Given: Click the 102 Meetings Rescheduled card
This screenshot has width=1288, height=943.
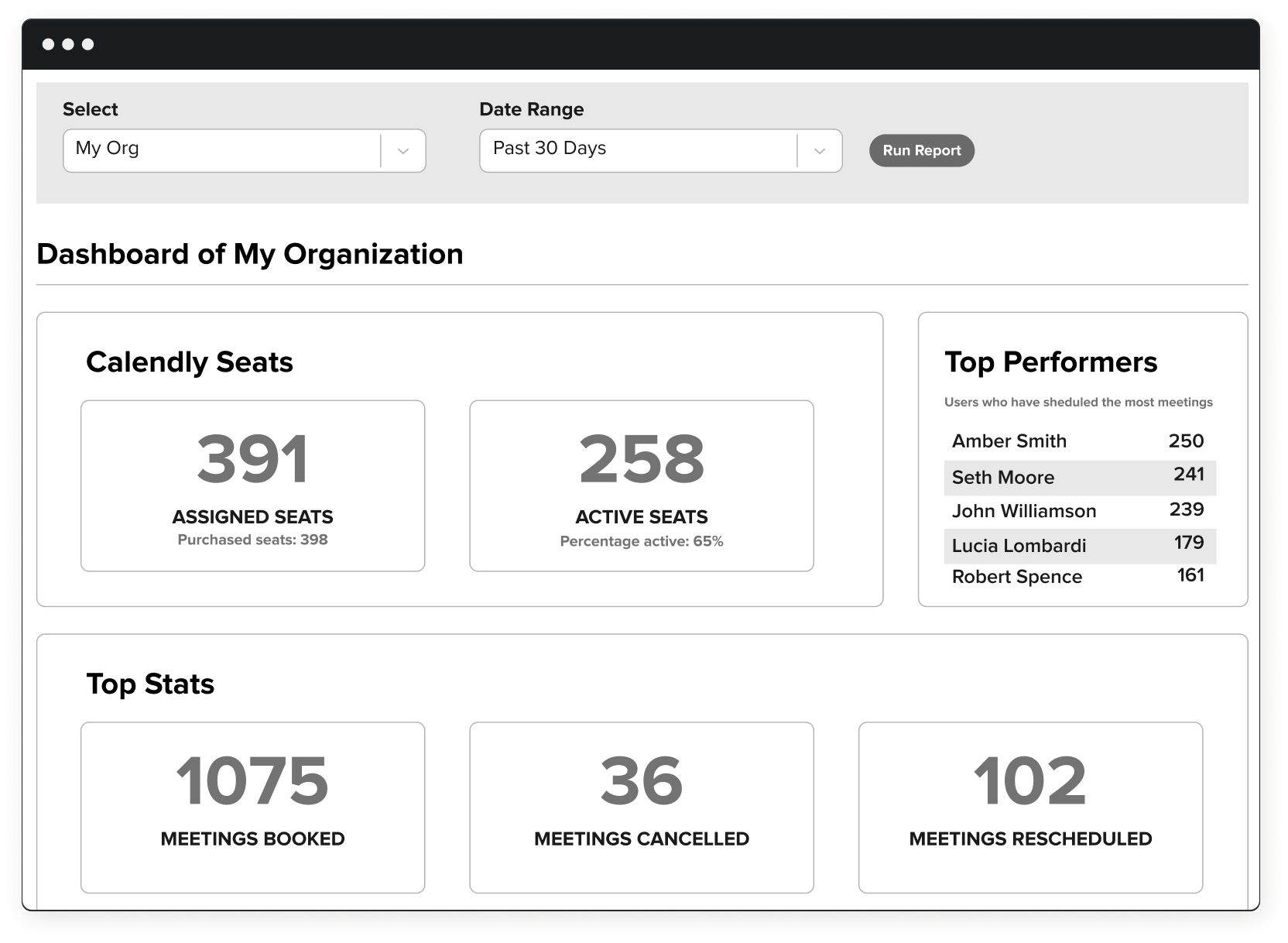Looking at the screenshot, I should click(1030, 808).
